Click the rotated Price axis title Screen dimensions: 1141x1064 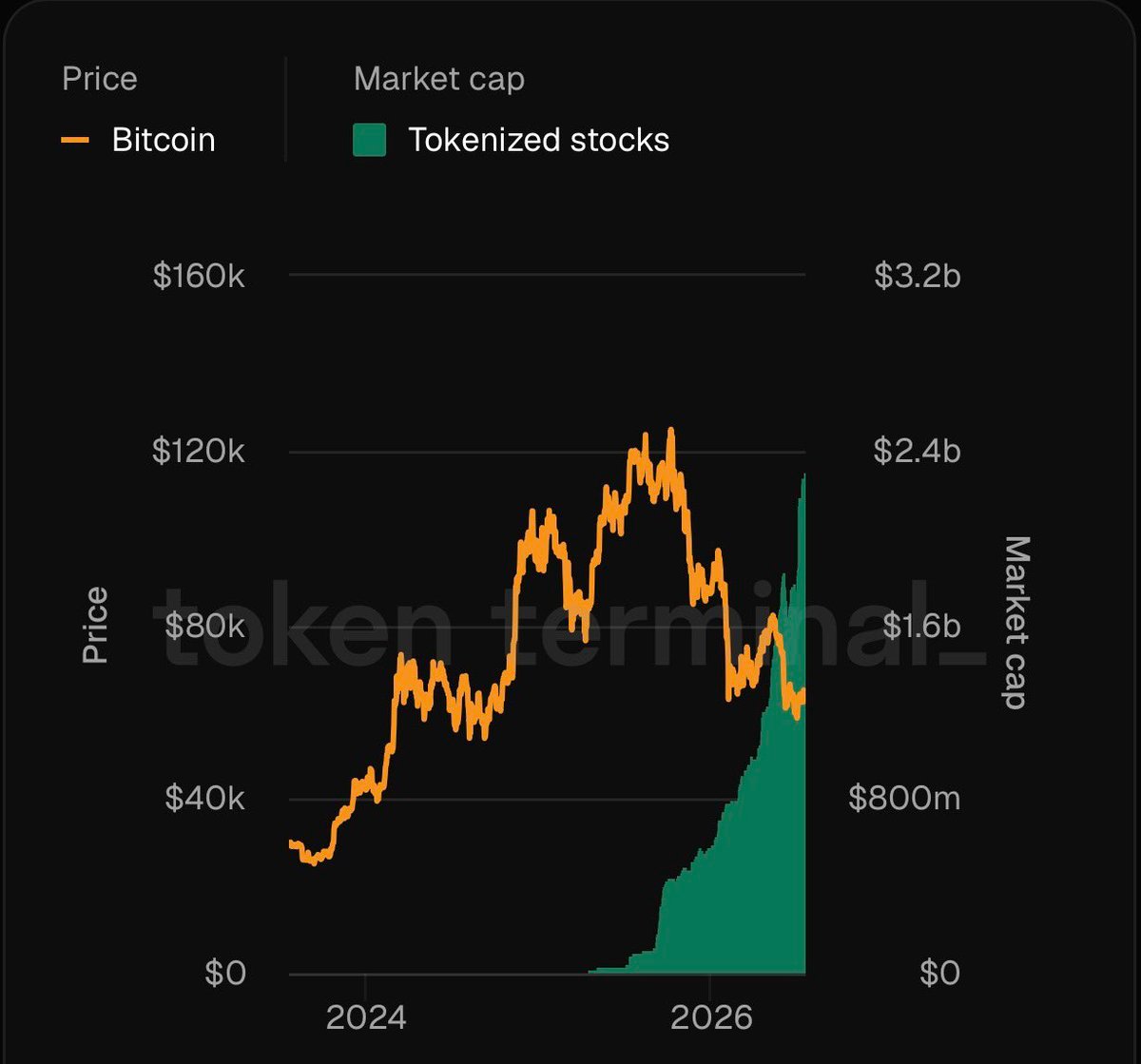96,625
